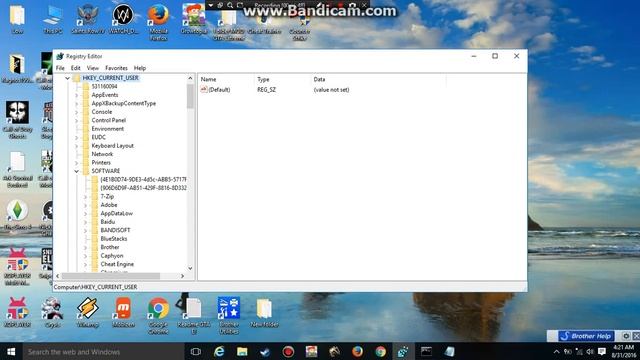Image resolution: width=640 pixels, height=360 pixels.
Task: Select the Google Chrome desktop shortcut
Action: click(x=158, y=316)
